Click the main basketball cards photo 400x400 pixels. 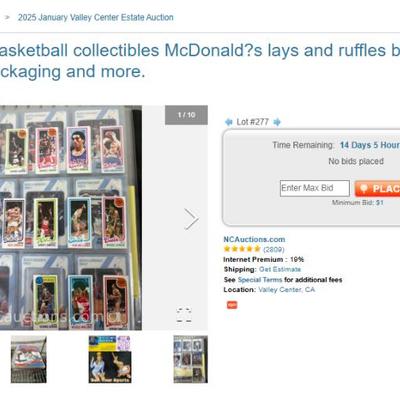pyautogui.click(x=71, y=218)
